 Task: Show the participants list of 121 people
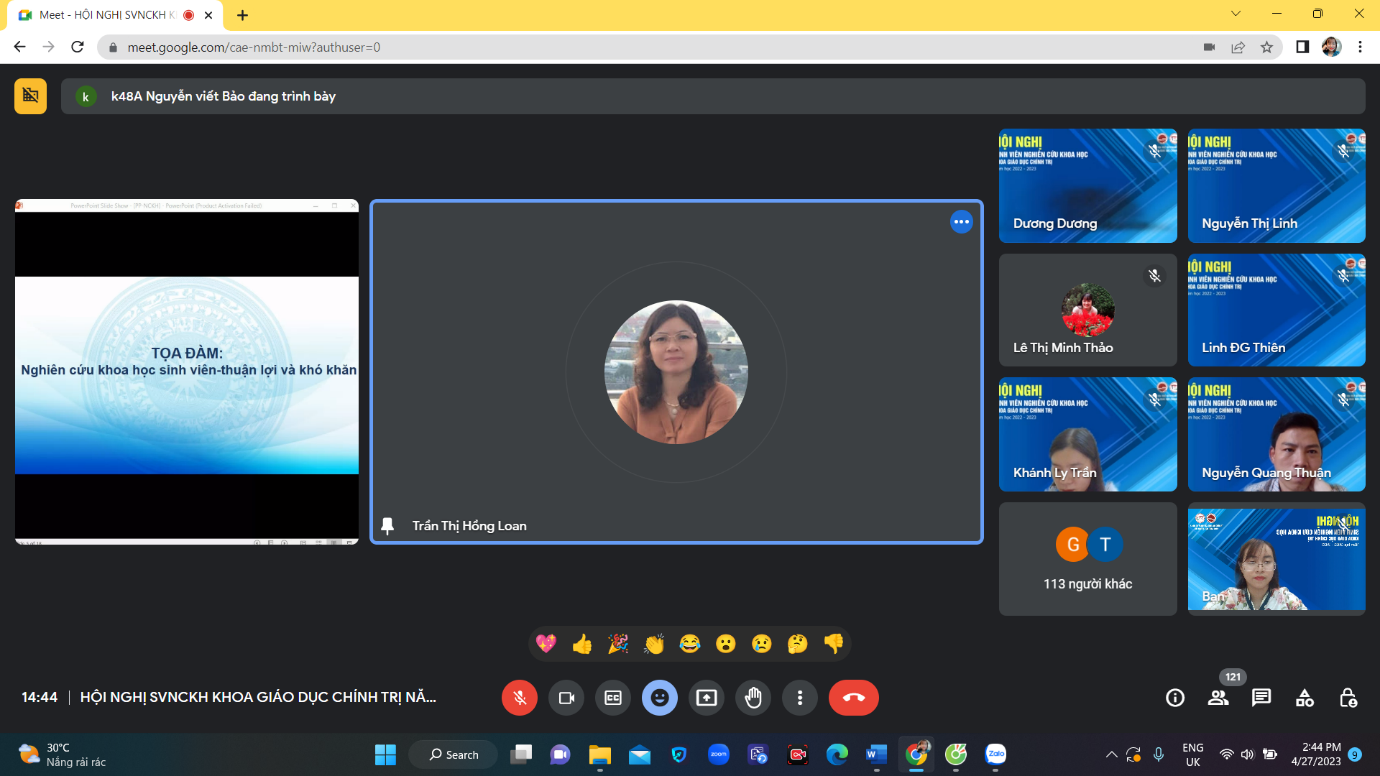1218,698
